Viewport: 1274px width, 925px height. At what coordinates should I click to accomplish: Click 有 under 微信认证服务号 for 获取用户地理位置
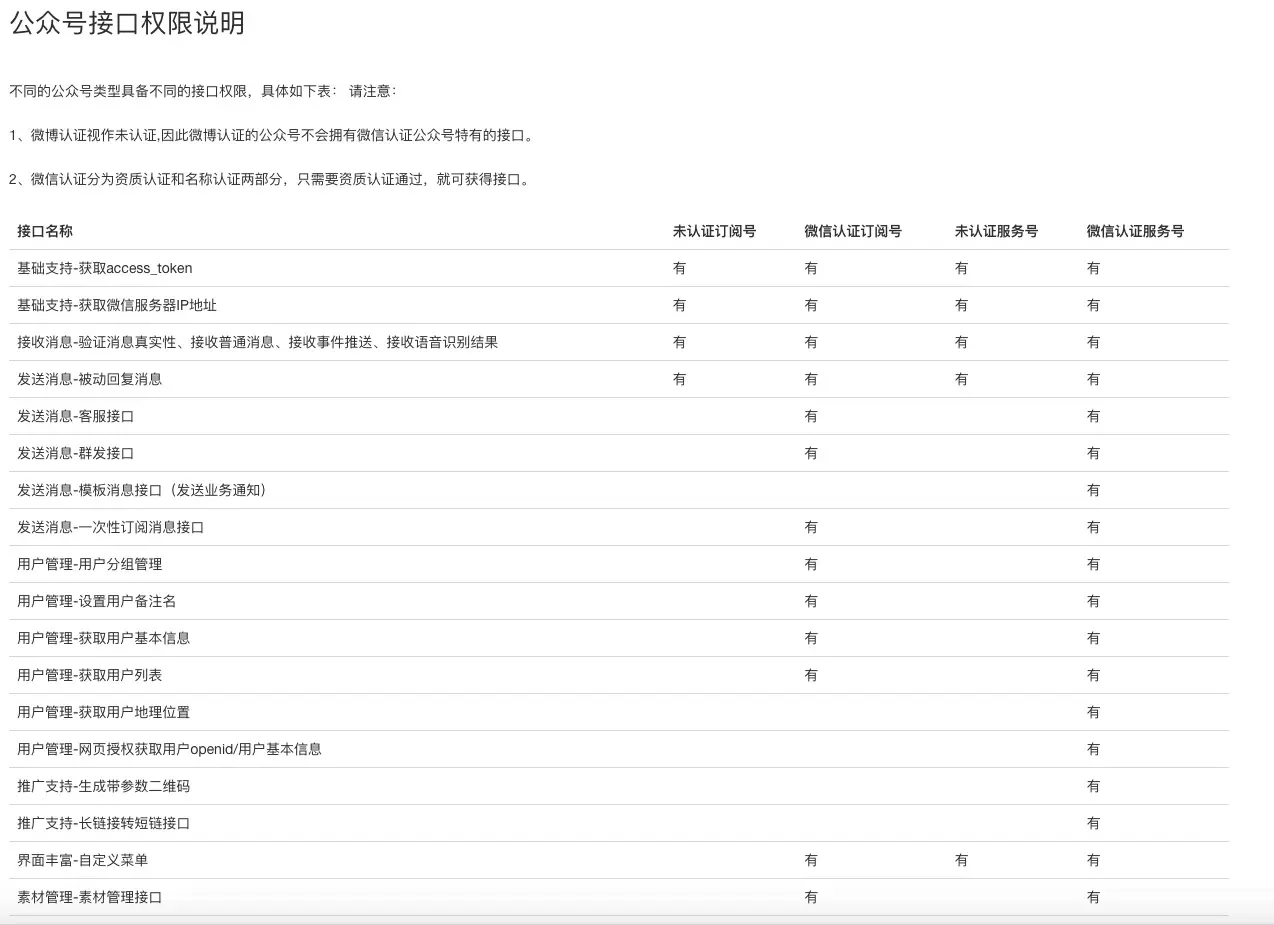click(x=1093, y=712)
